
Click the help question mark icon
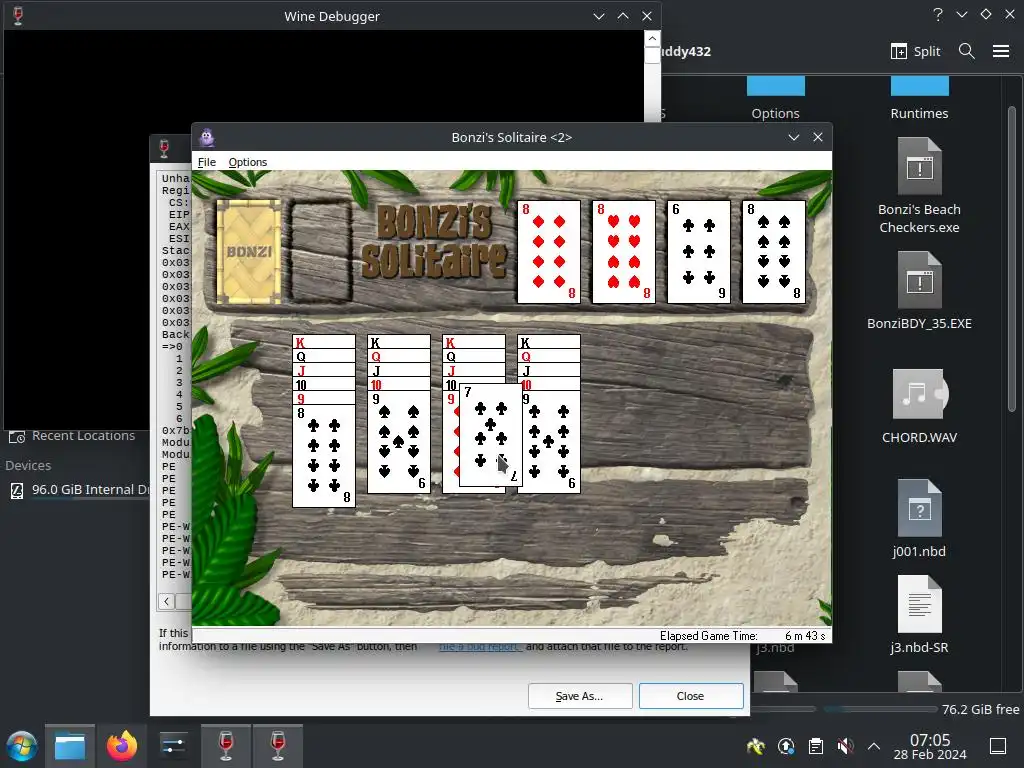pyautogui.click(x=938, y=14)
